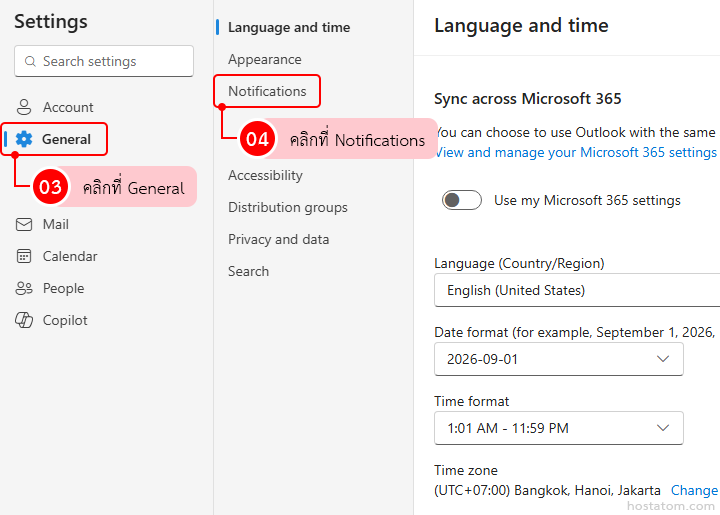The image size is (720, 515).
Task: Click the Settings panel heading
Action: (x=51, y=22)
